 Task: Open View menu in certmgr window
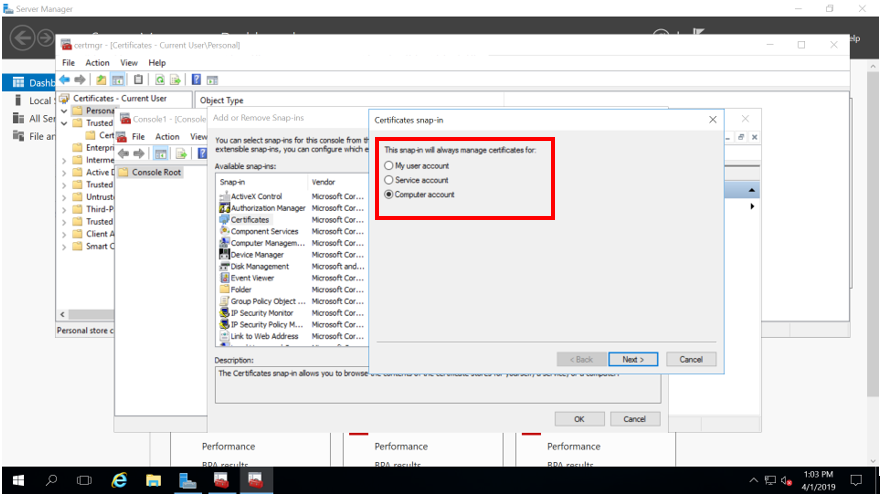pos(129,62)
